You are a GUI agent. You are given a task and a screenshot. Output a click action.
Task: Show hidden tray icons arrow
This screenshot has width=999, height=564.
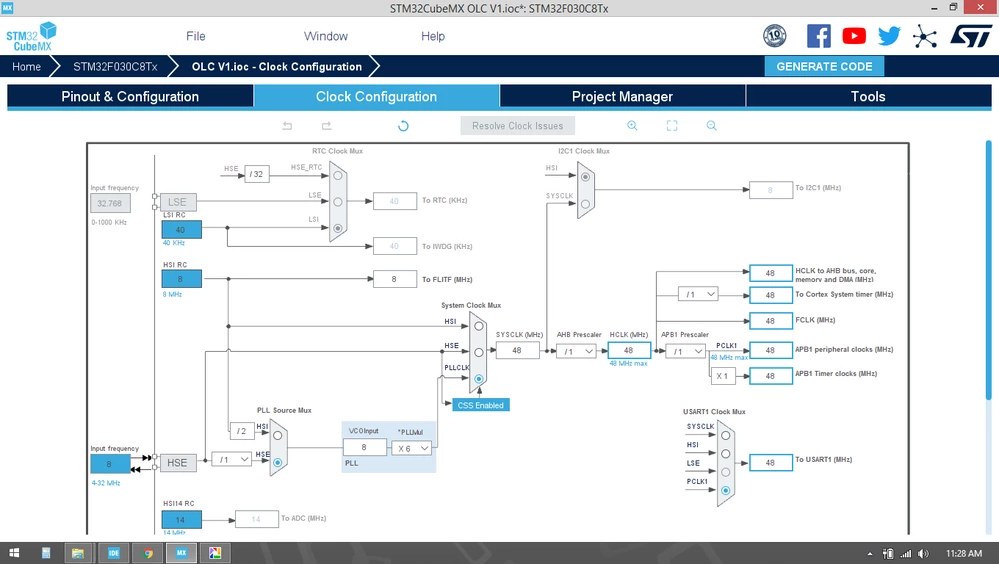[x=870, y=554]
